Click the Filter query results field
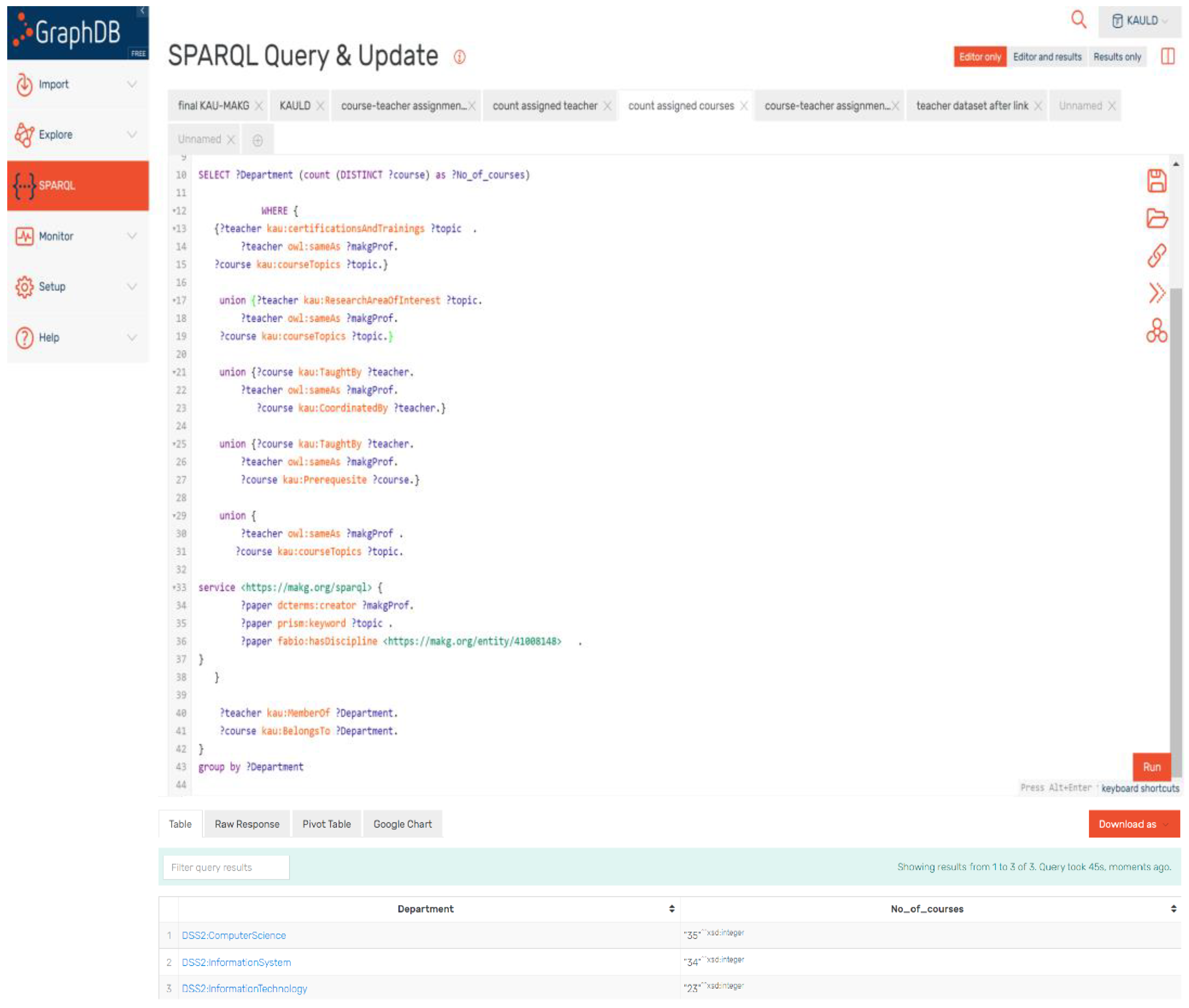The width and height of the screenshot is (1189, 1008). point(226,868)
